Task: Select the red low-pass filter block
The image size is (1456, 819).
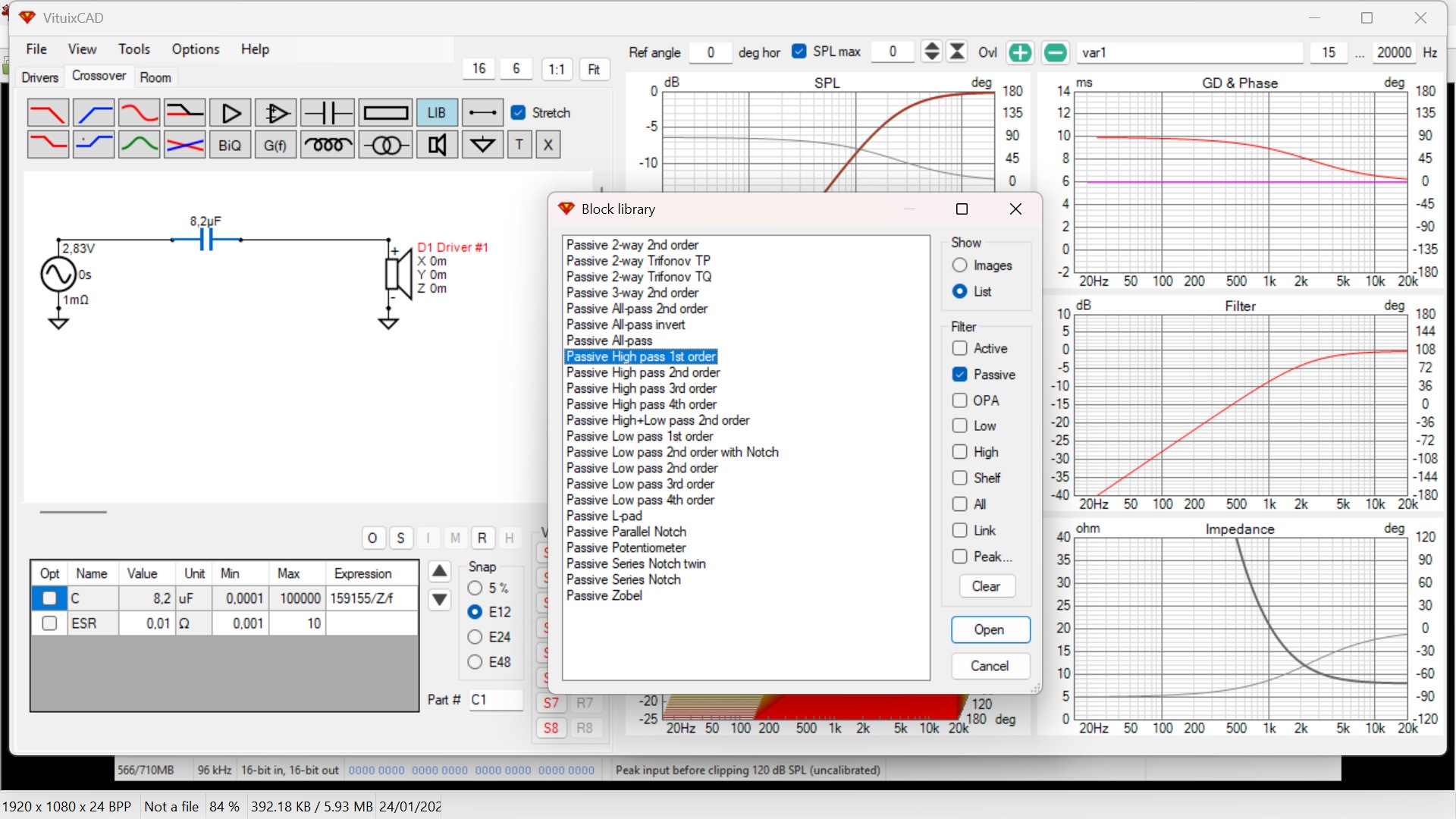Action: 48,113
